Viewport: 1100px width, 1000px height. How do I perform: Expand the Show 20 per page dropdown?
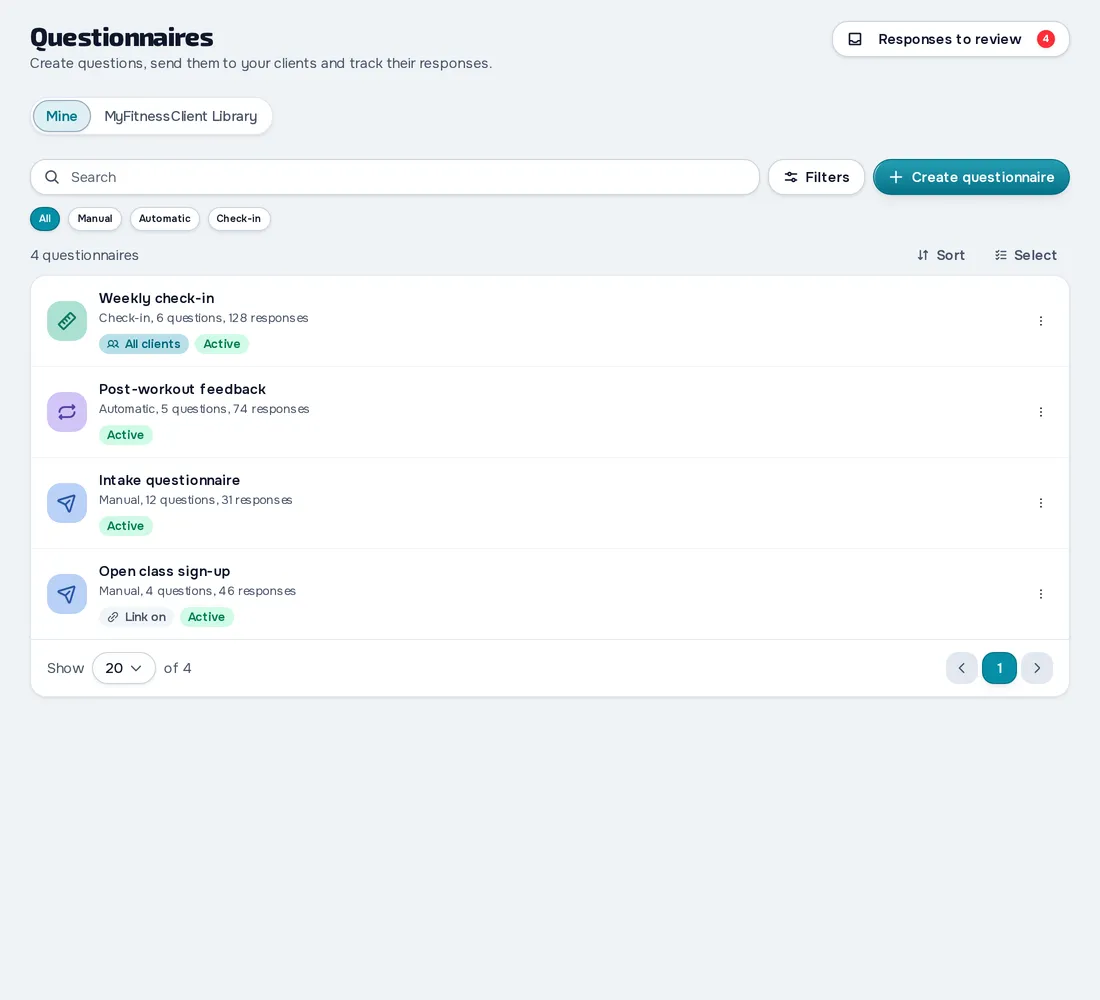click(x=123, y=668)
